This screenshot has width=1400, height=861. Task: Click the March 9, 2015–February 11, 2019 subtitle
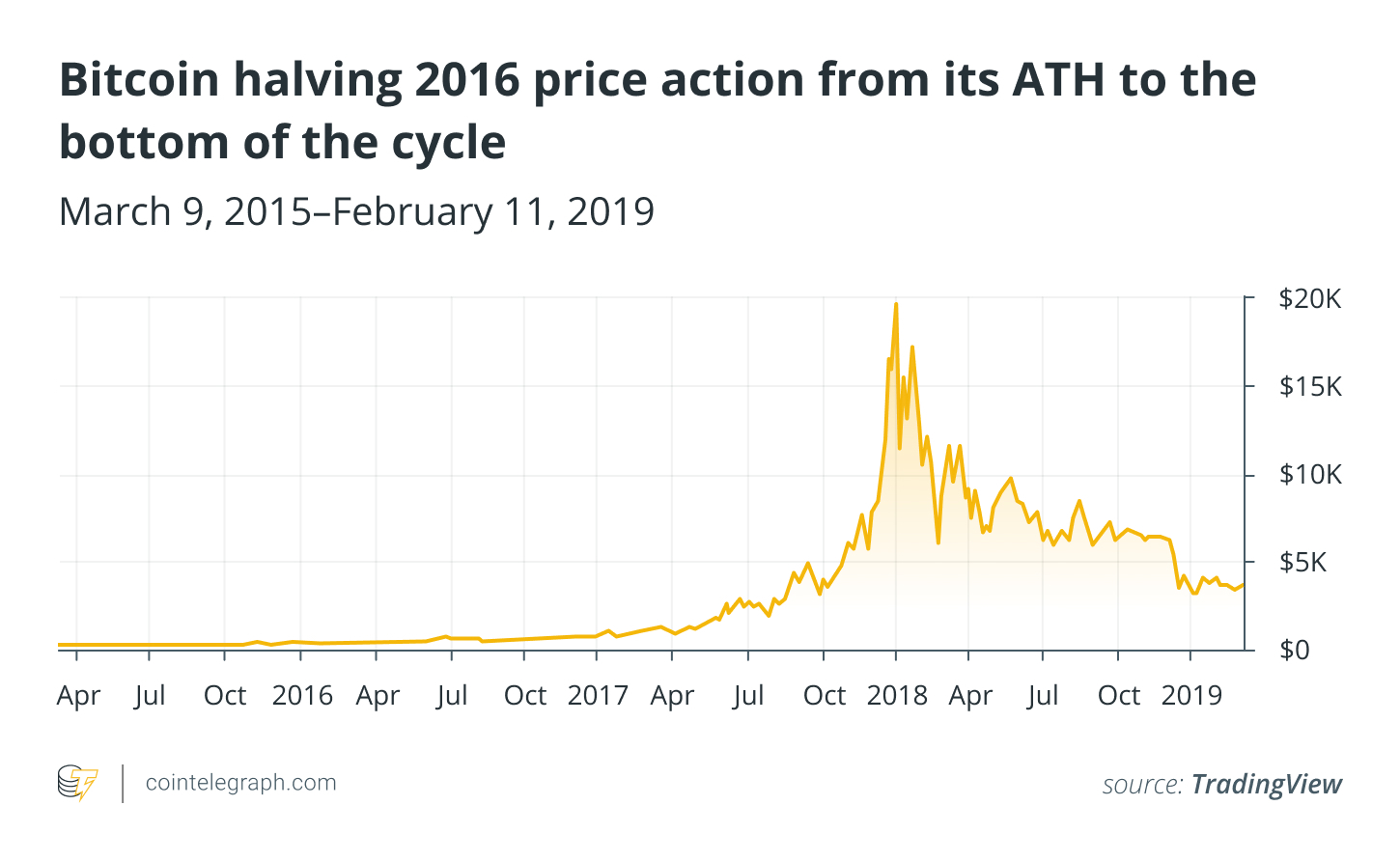click(356, 211)
